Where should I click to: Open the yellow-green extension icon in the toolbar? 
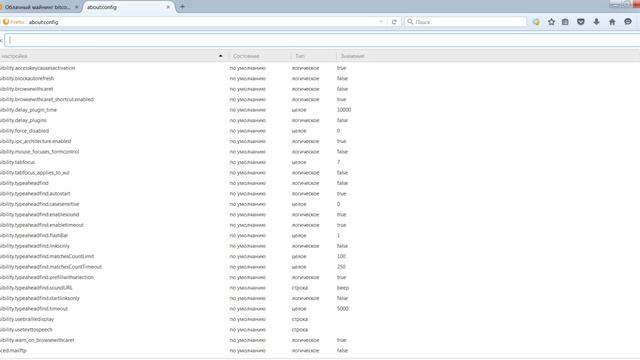[536, 22]
